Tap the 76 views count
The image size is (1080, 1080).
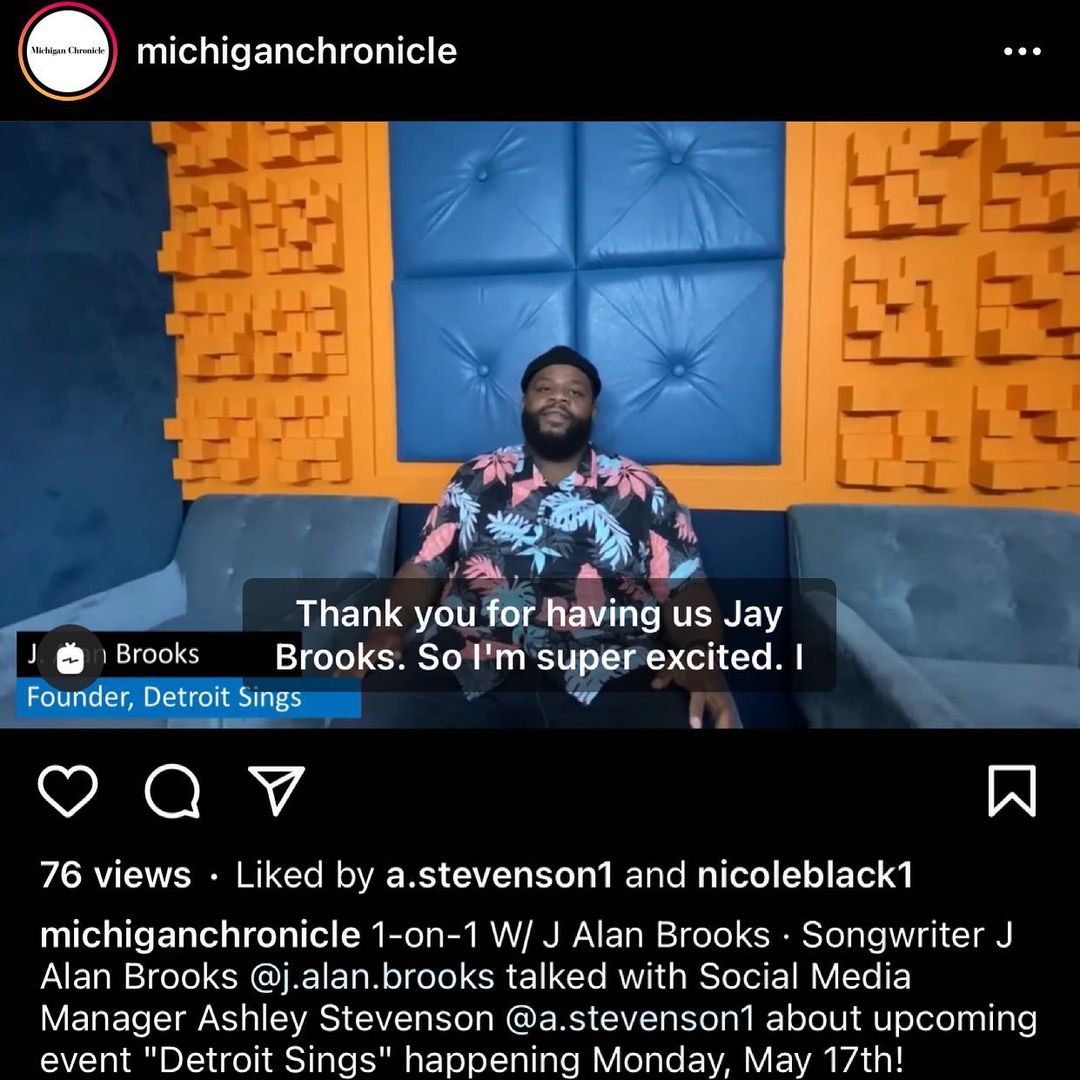point(115,875)
